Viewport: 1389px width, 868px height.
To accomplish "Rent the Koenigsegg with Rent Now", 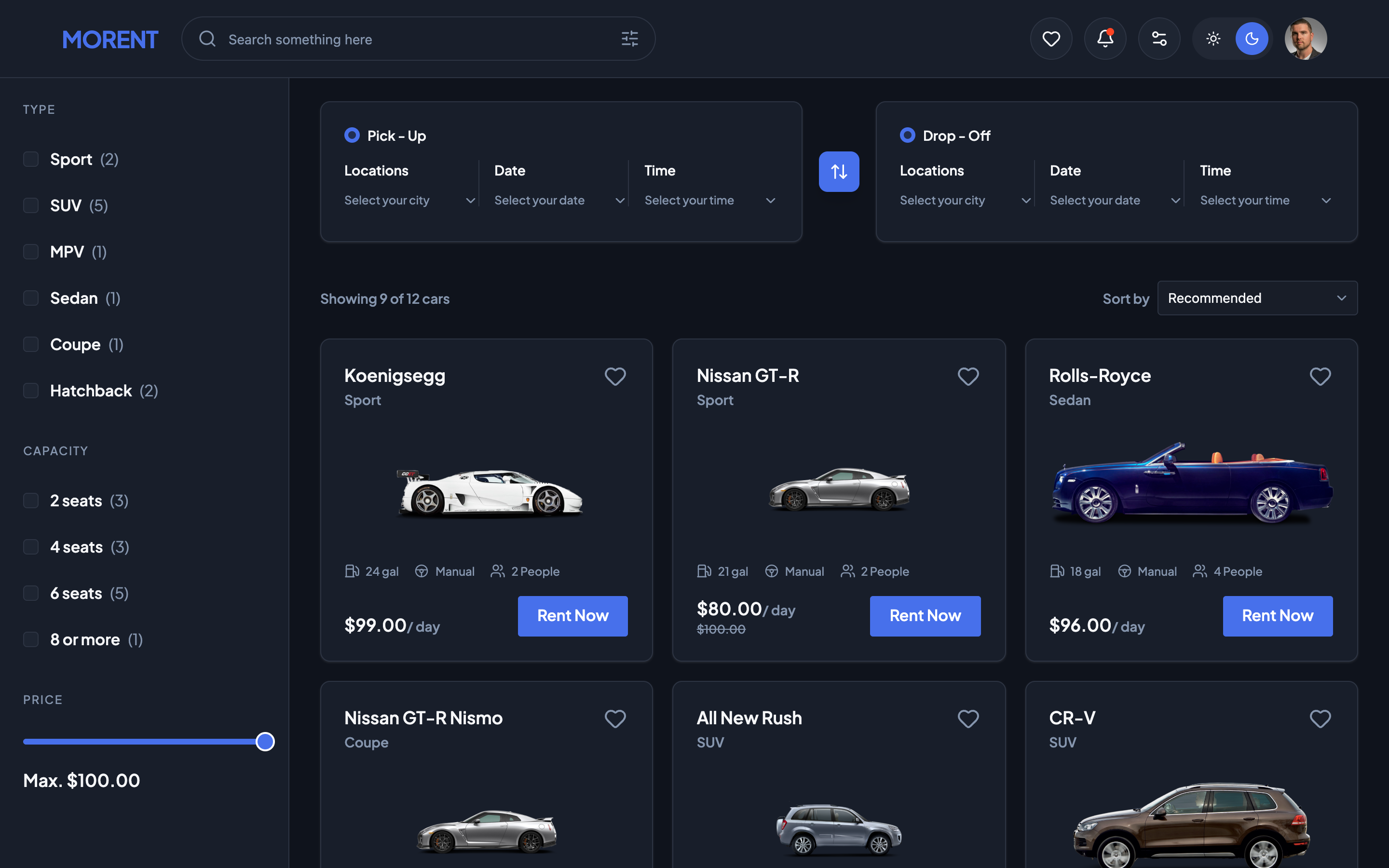I will click(x=572, y=616).
